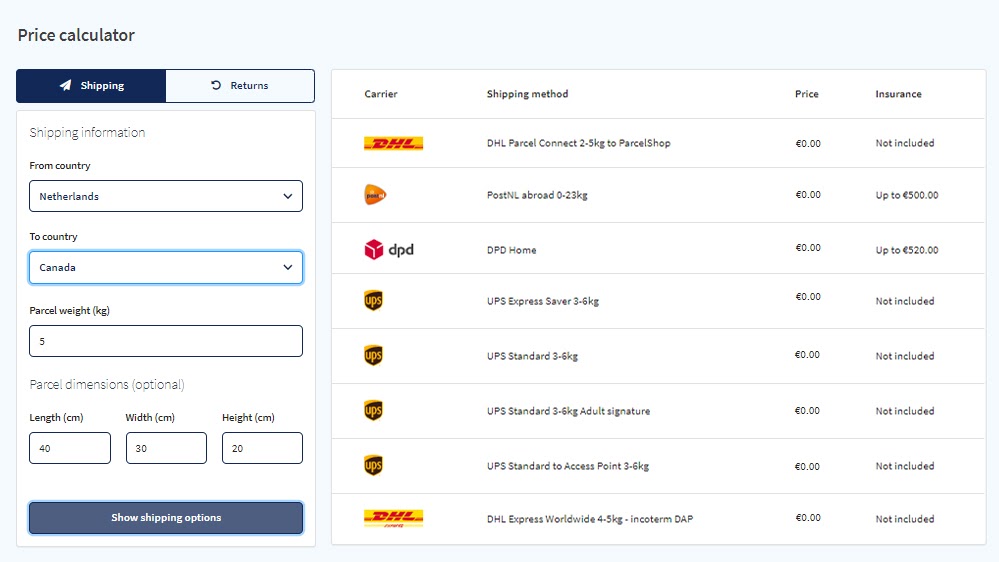This screenshot has height=562, width=999.
Task: Click Up to €520.00 insurance value
Action: coord(907,250)
